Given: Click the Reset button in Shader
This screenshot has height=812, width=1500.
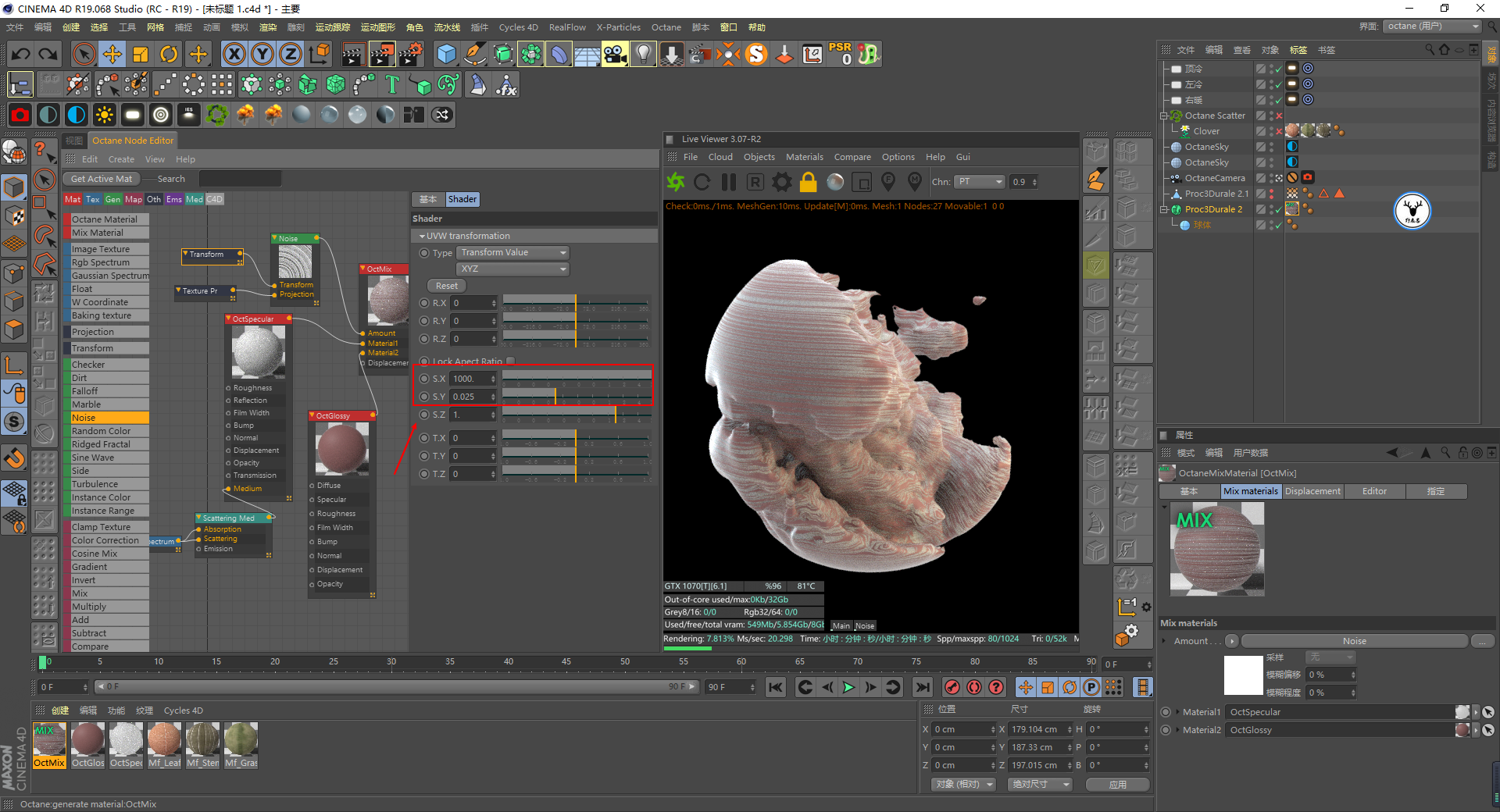Looking at the screenshot, I should tap(446, 286).
